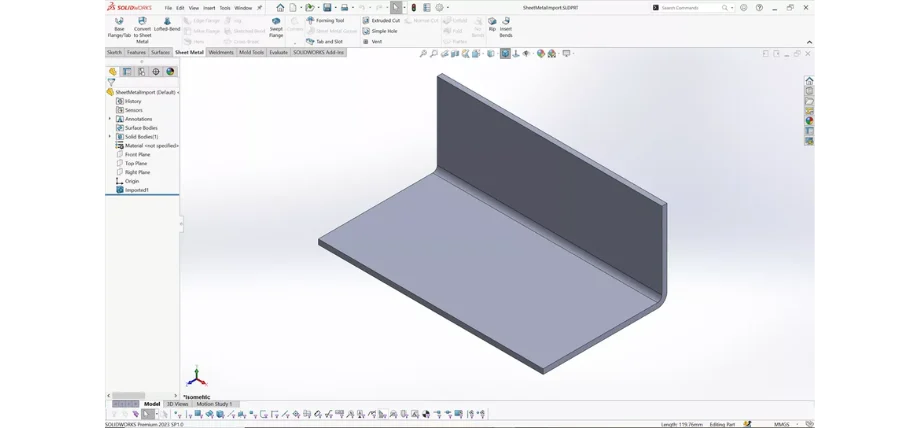This screenshot has height=428, width=920.
Task: Toggle the Select arrow tool in top toolbar
Action: [x=396, y=8]
